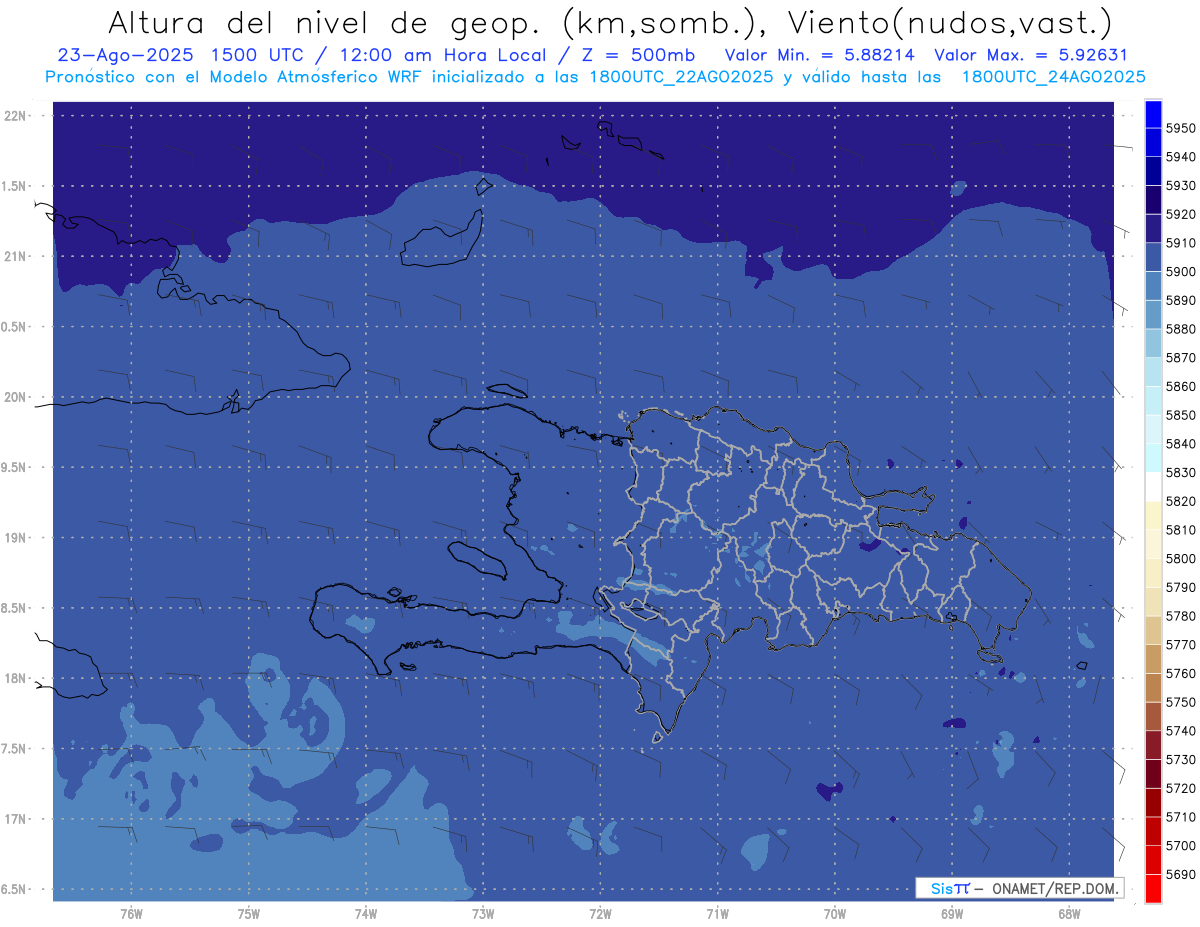Click the 5920 colorbar label
1200x927 pixels.
pos(1180,215)
